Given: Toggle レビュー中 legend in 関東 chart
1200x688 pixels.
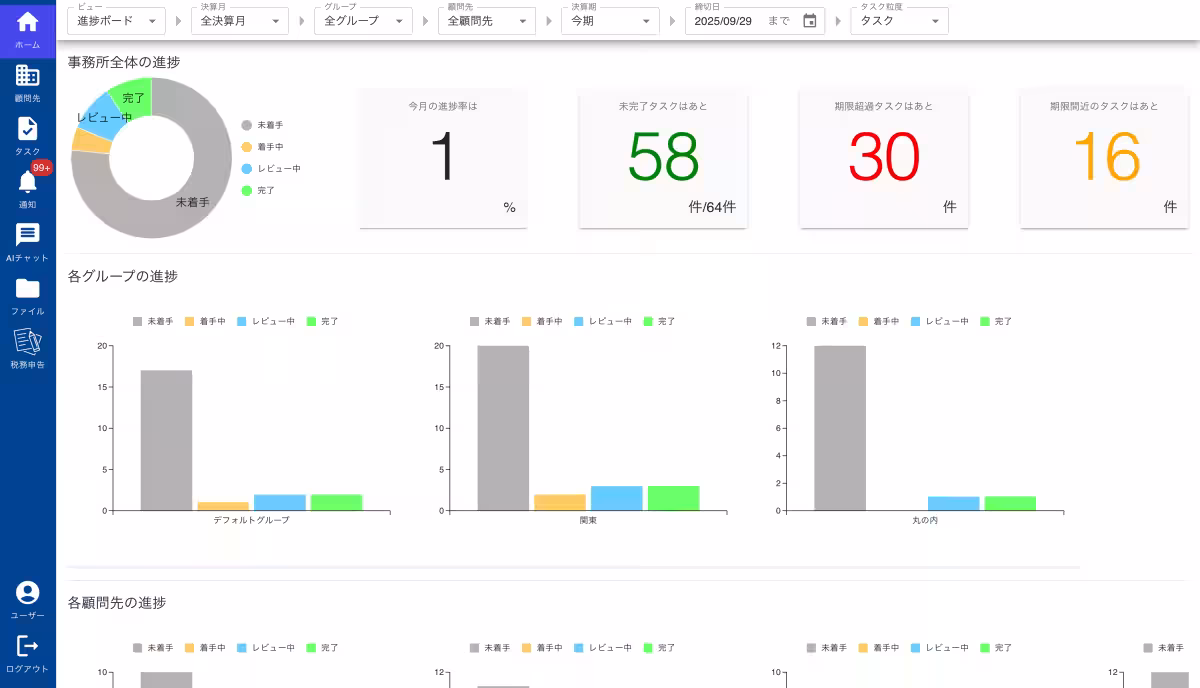Looking at the screenshot, I should [601, 321].
